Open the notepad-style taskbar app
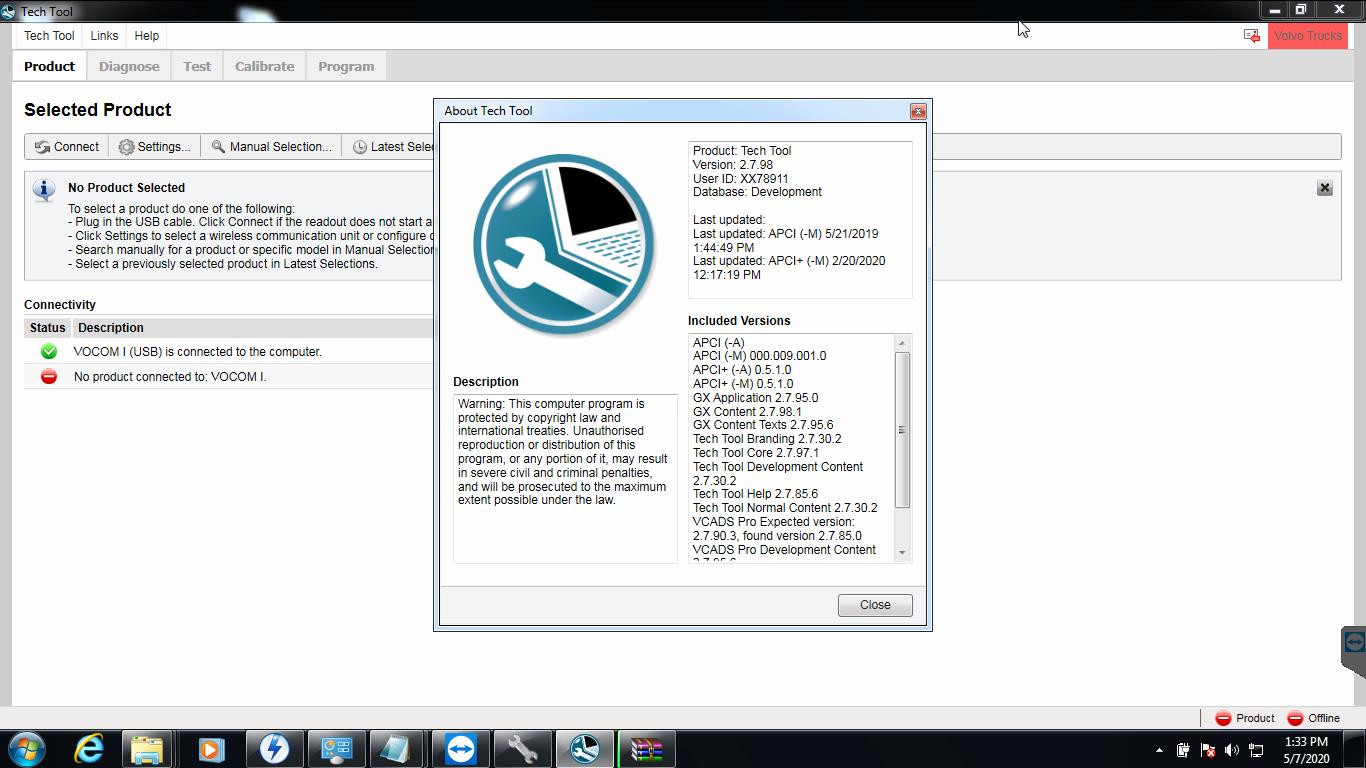 coord(397,748)
